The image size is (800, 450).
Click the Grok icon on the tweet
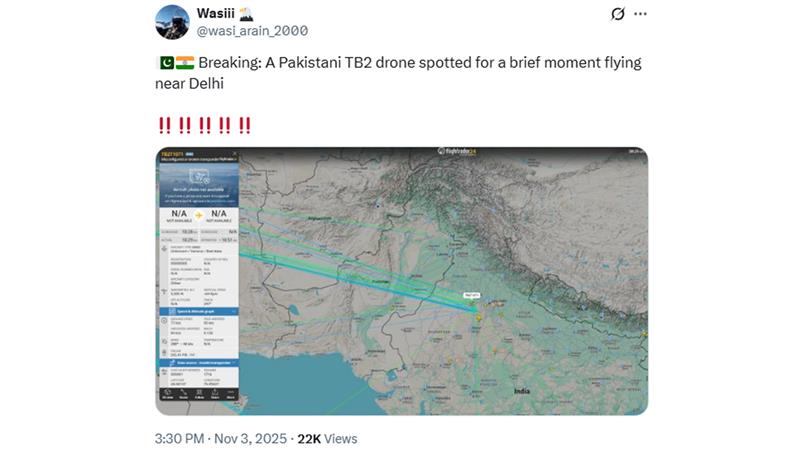point(618,16)
